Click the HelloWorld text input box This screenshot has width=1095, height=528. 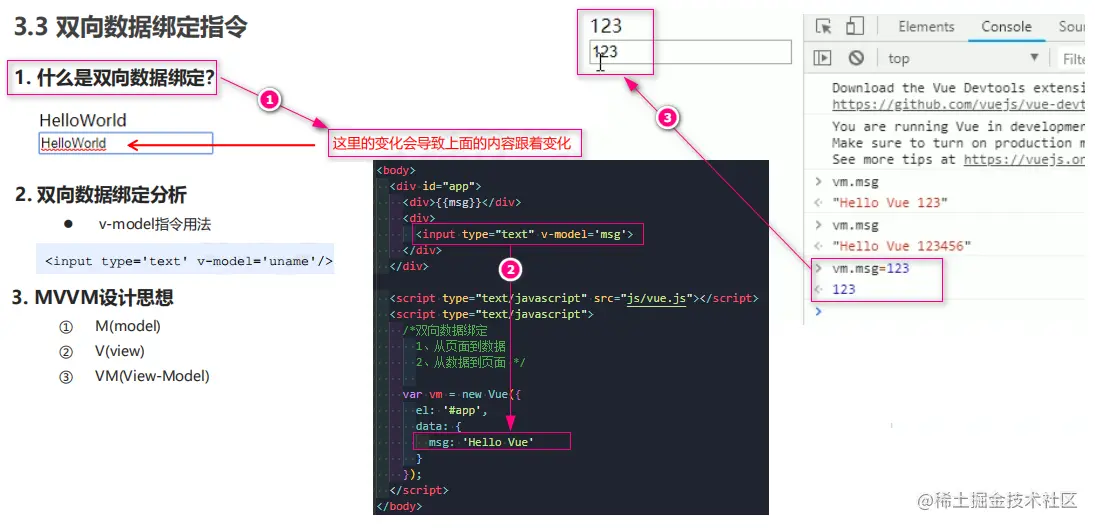point(126,143)
